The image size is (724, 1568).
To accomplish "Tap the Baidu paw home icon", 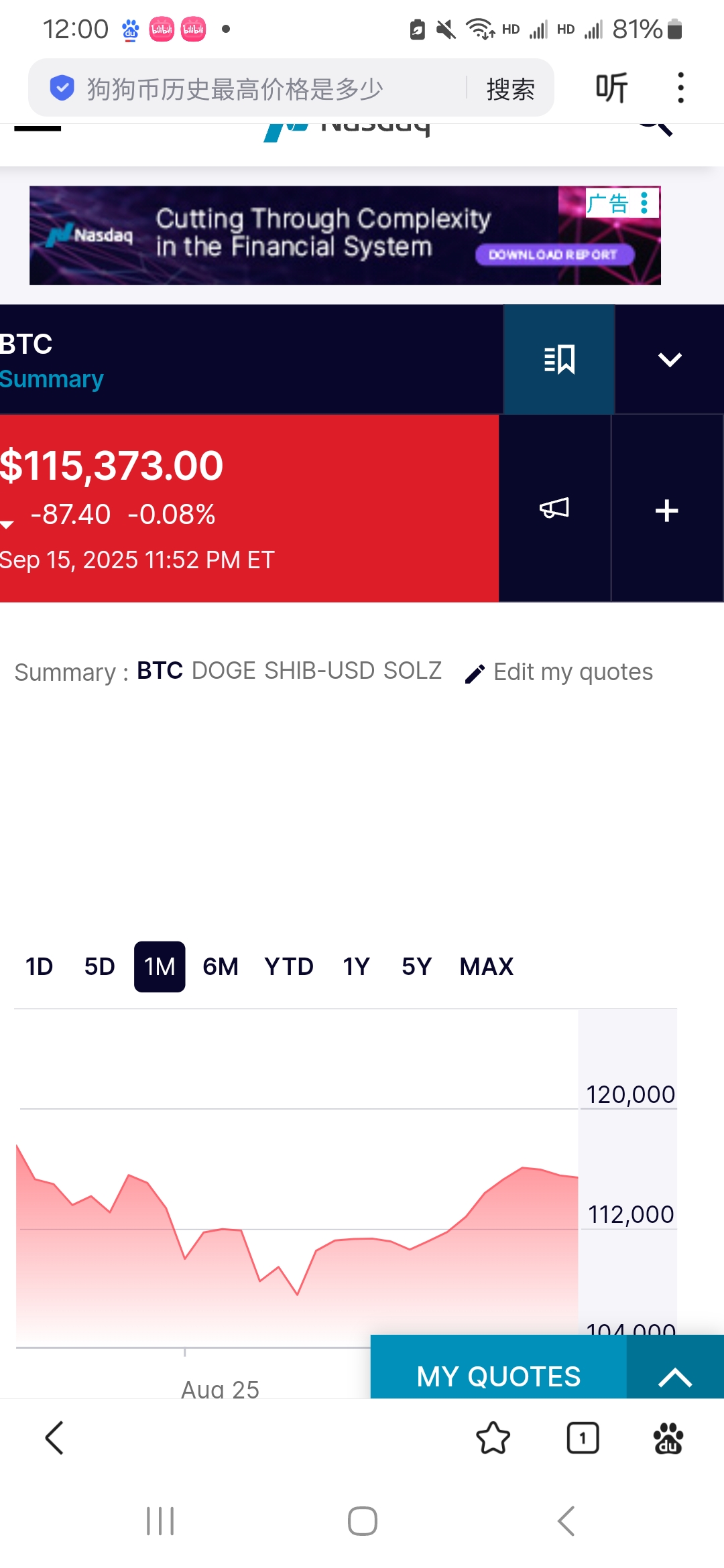I will click(668, 1438).
